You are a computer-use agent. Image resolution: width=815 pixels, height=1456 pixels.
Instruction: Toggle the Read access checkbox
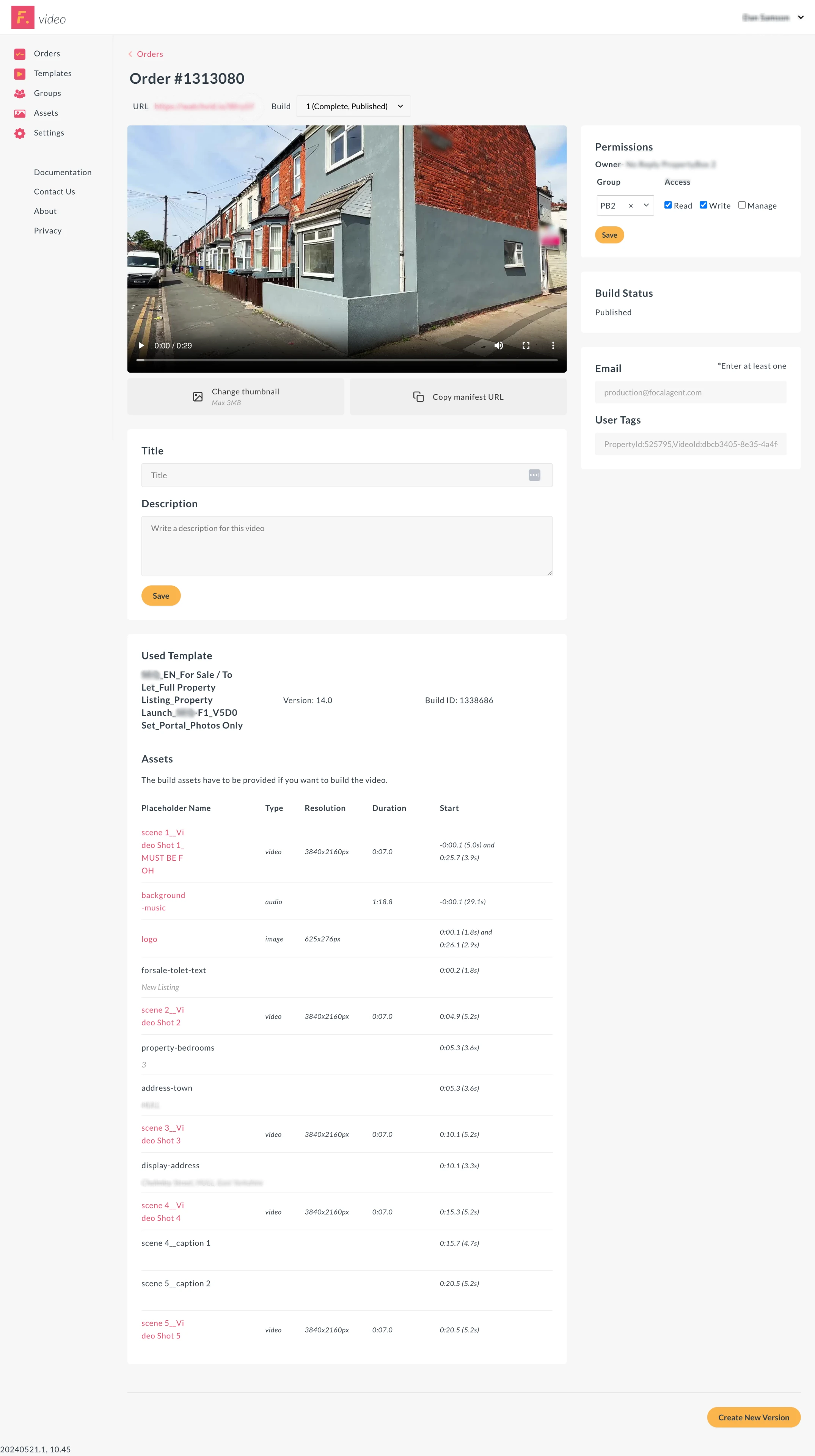click(668, 205)
